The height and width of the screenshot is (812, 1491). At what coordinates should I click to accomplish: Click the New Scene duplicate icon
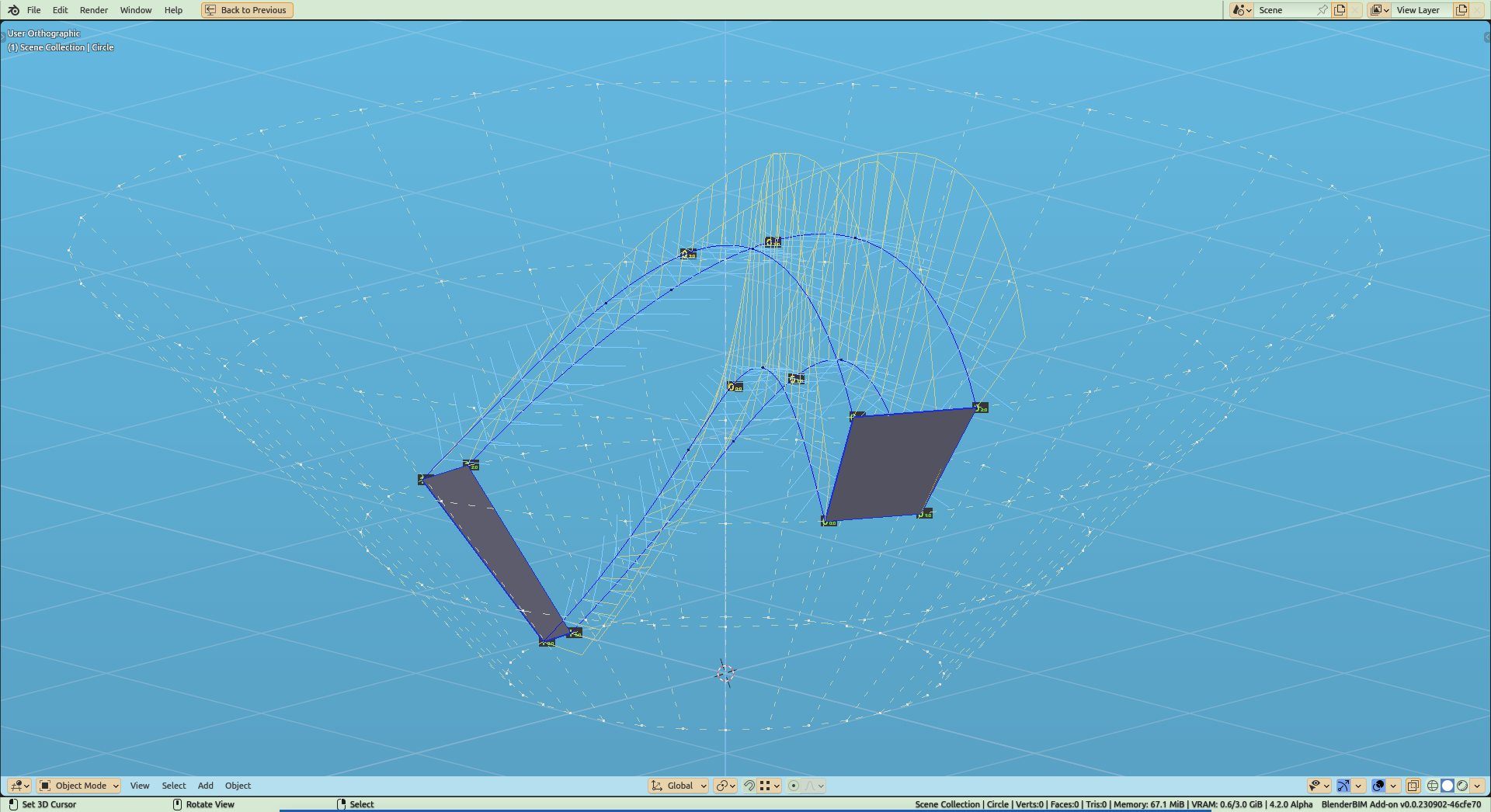1340,10
